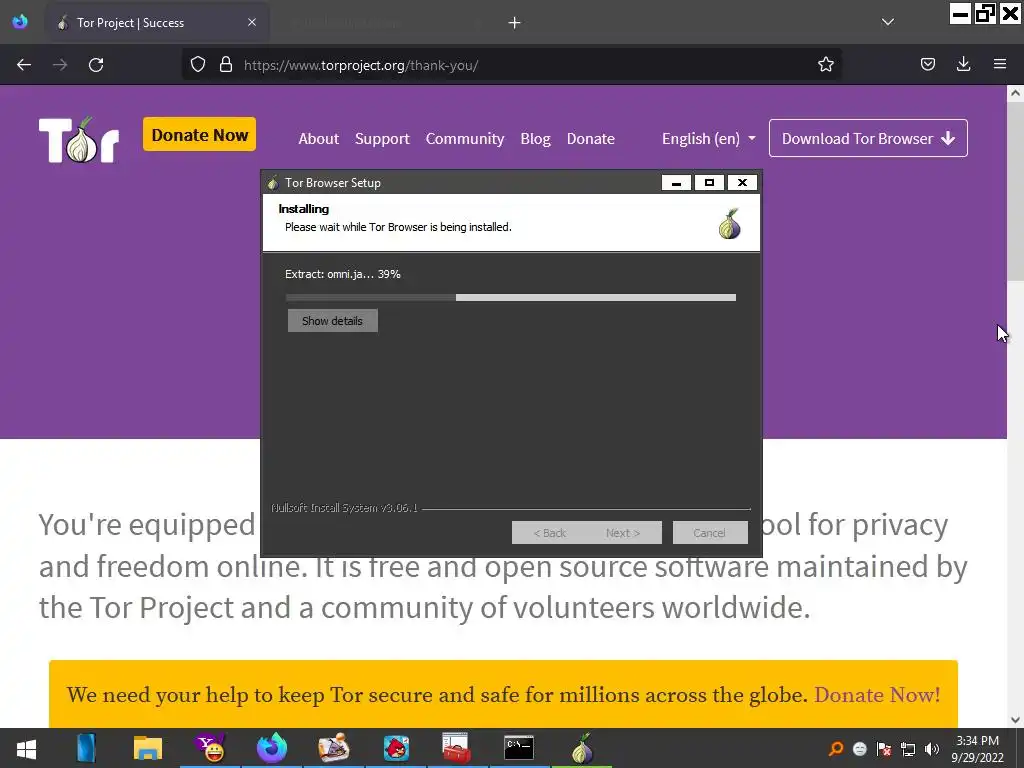Click the Firefox icon at tab bar left
The image size is (1024, 768).
pos(20,22)
